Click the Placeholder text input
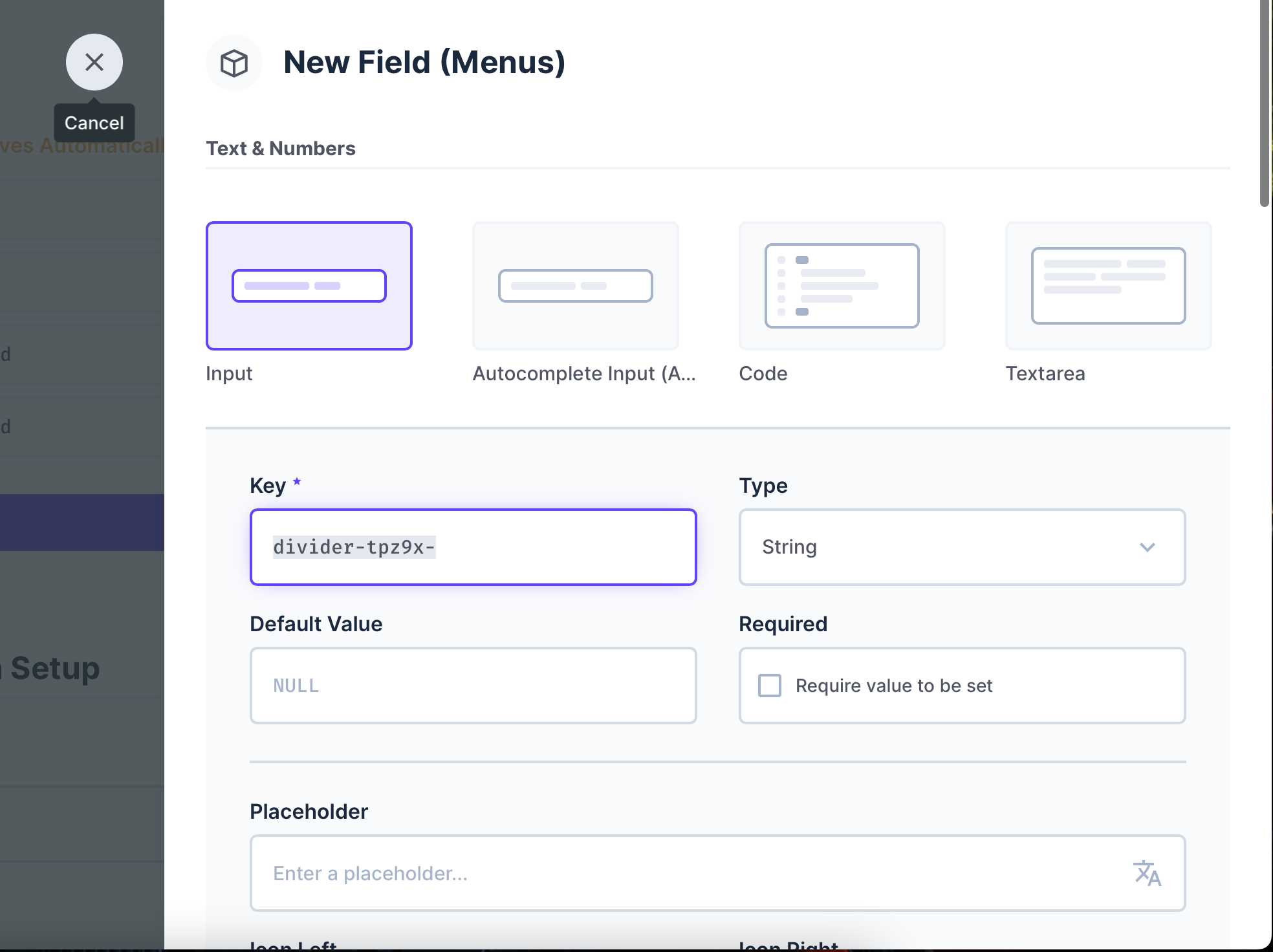 pos(718,873)
